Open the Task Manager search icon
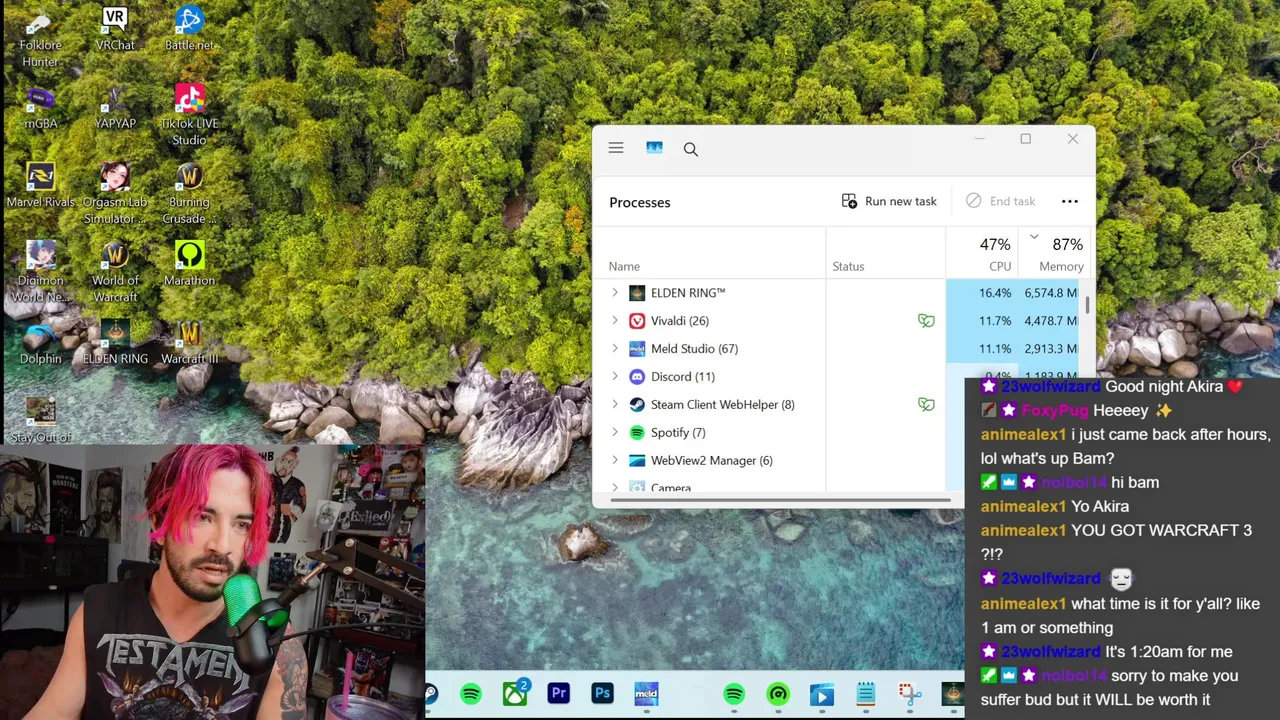1280x720 pixels. 691,149
